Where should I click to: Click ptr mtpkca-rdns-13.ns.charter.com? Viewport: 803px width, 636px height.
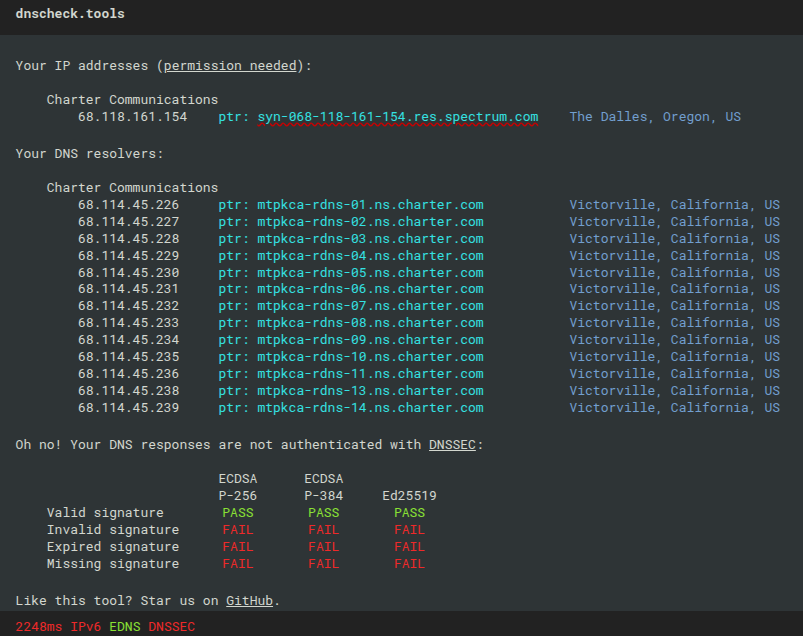[370, 391]
